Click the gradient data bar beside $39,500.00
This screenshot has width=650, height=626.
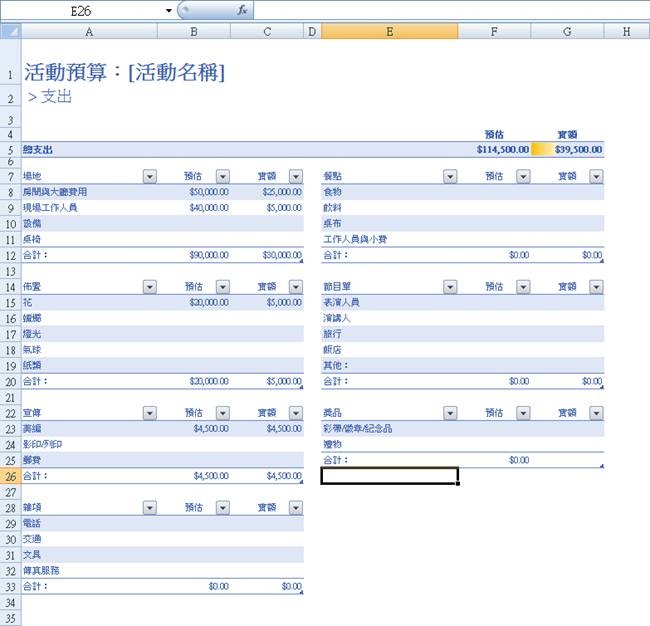541,149
